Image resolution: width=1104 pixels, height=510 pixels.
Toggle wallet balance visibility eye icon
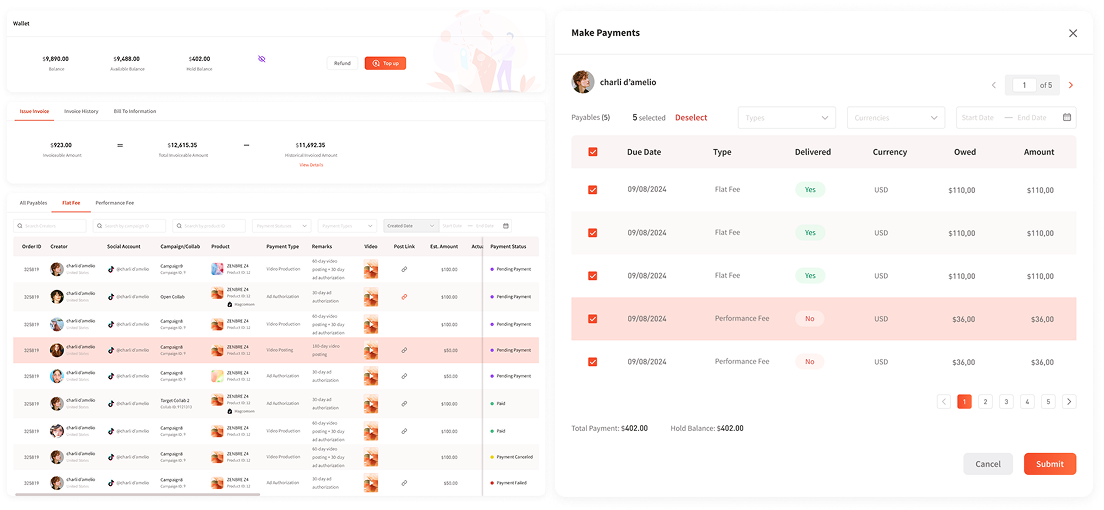tap(262, 59)
